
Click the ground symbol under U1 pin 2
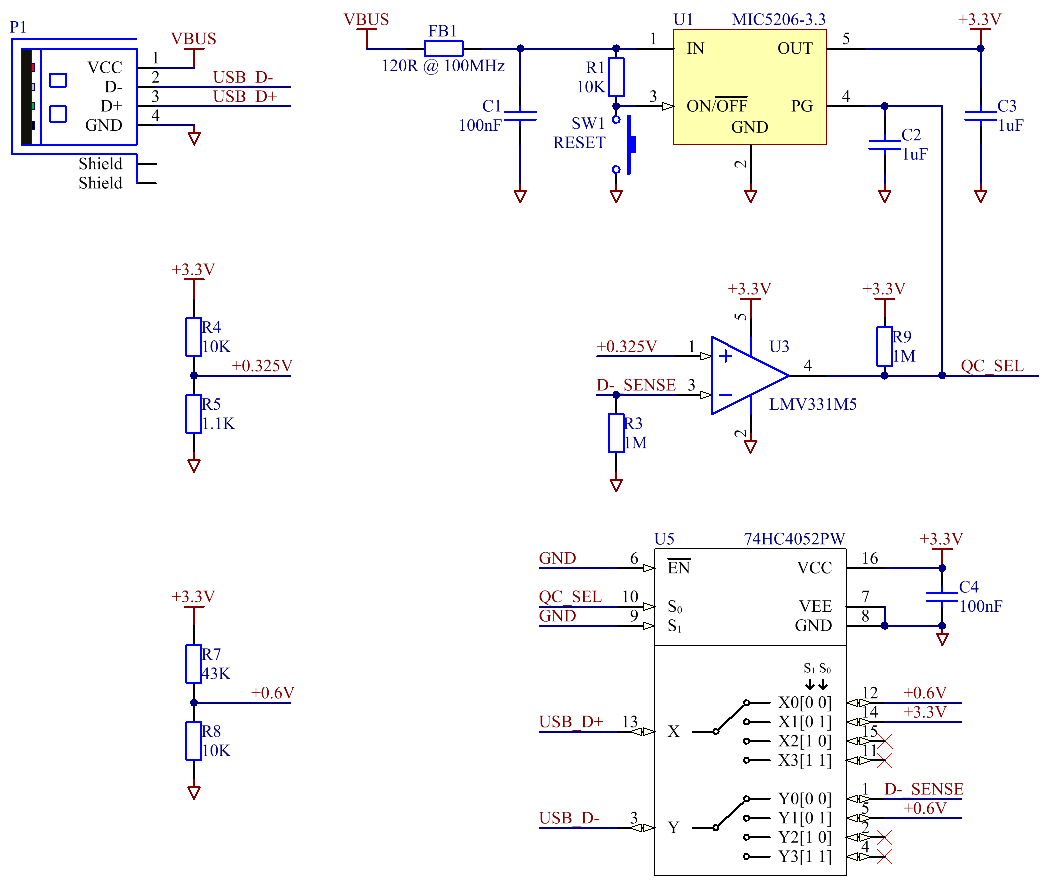point(751,196)
